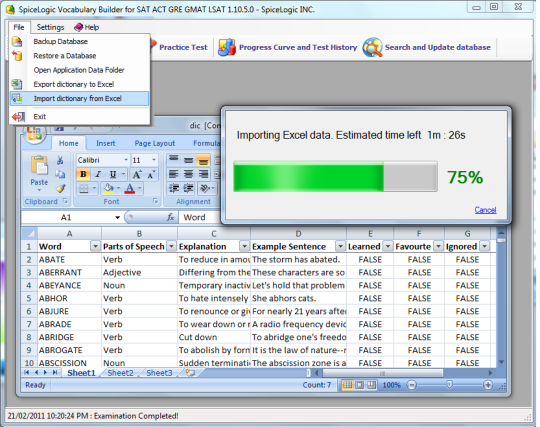This screenshot has height=427, width=540.
Task: Select the Sheet2 worksheet tab
Action: coord(120,373)
